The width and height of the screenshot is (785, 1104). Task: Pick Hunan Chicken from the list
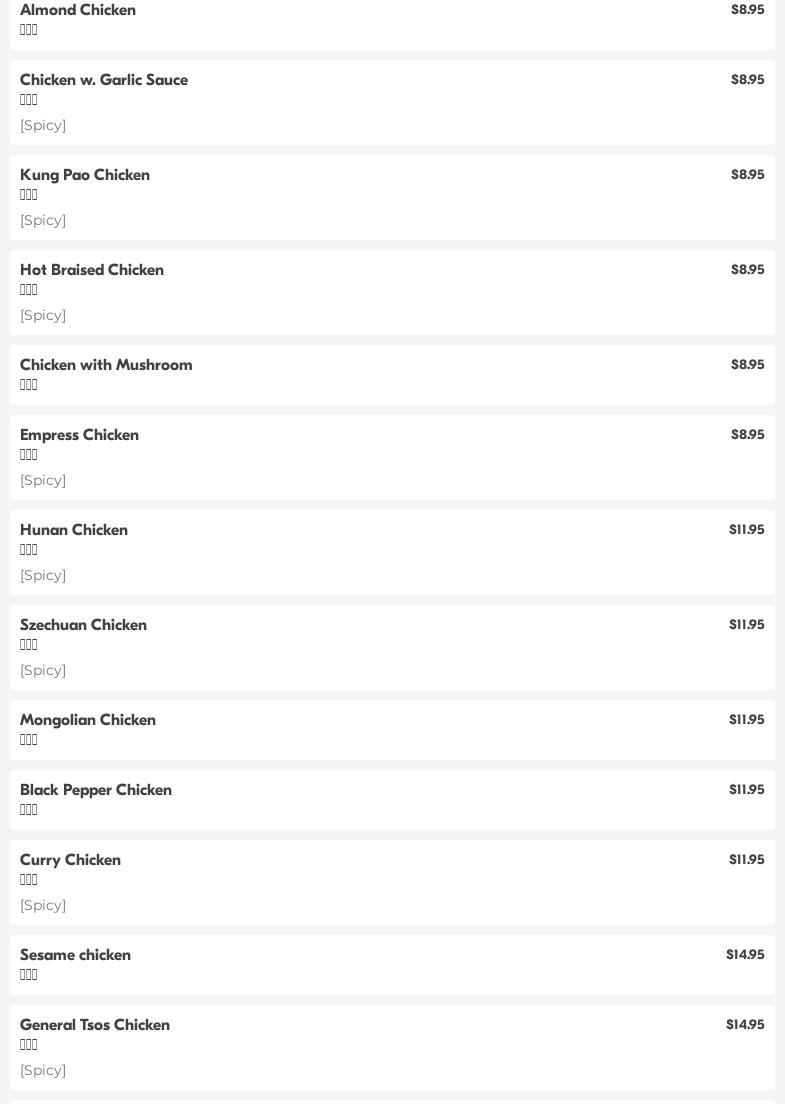(74, 530)
